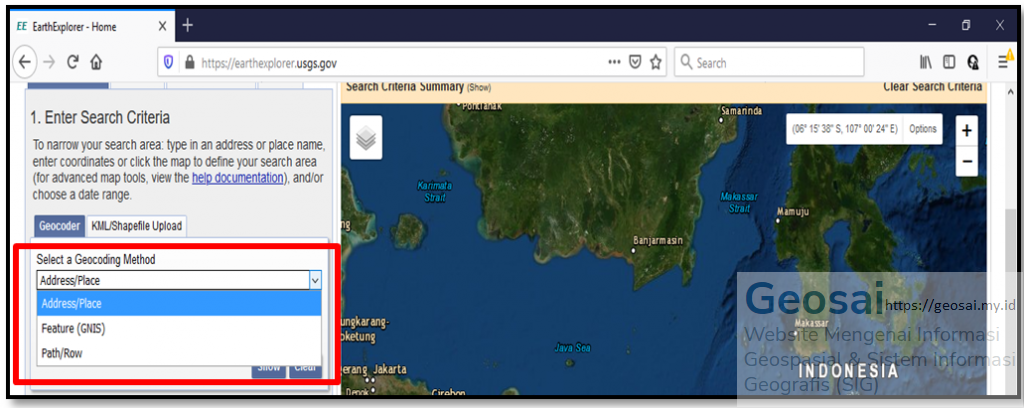This screenshot has width=1024, height=408.
Task: Click the browser Search box
Action: [769, 63]
